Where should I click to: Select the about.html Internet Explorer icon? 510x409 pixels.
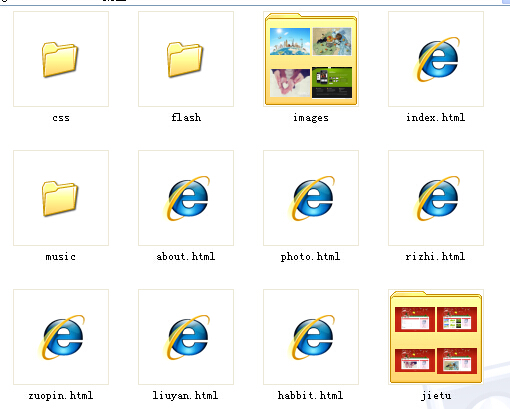[x=187, y=198]
